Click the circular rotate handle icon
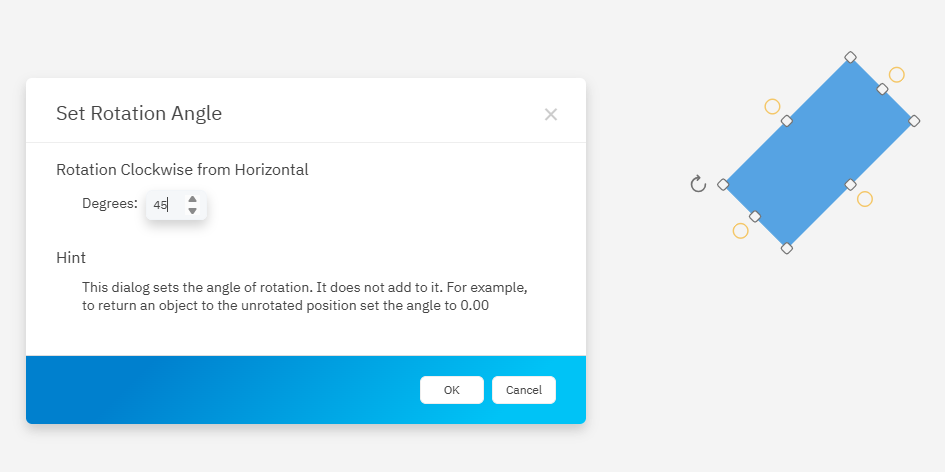 (698, 184)
